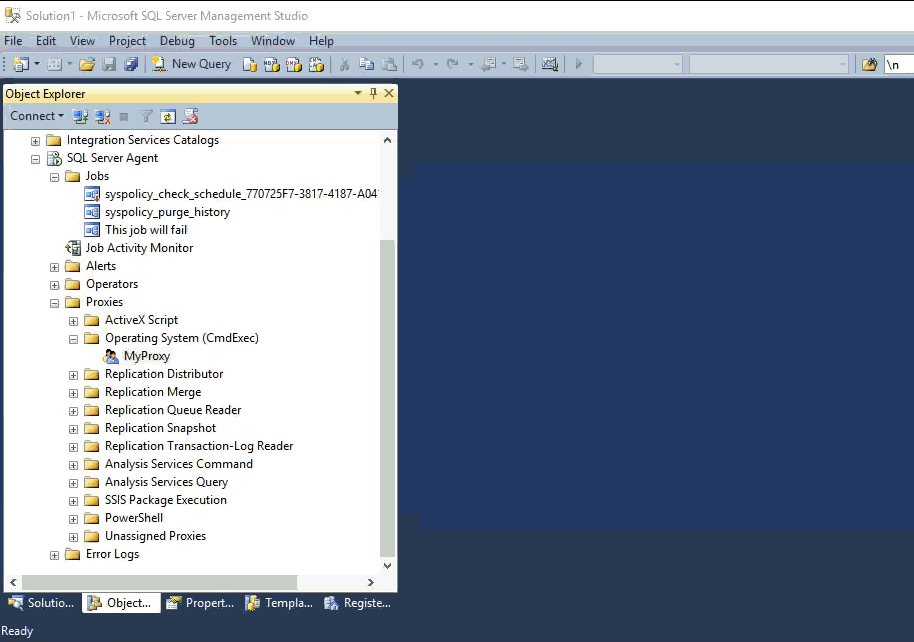Expand the Error Logs folder

55,554
